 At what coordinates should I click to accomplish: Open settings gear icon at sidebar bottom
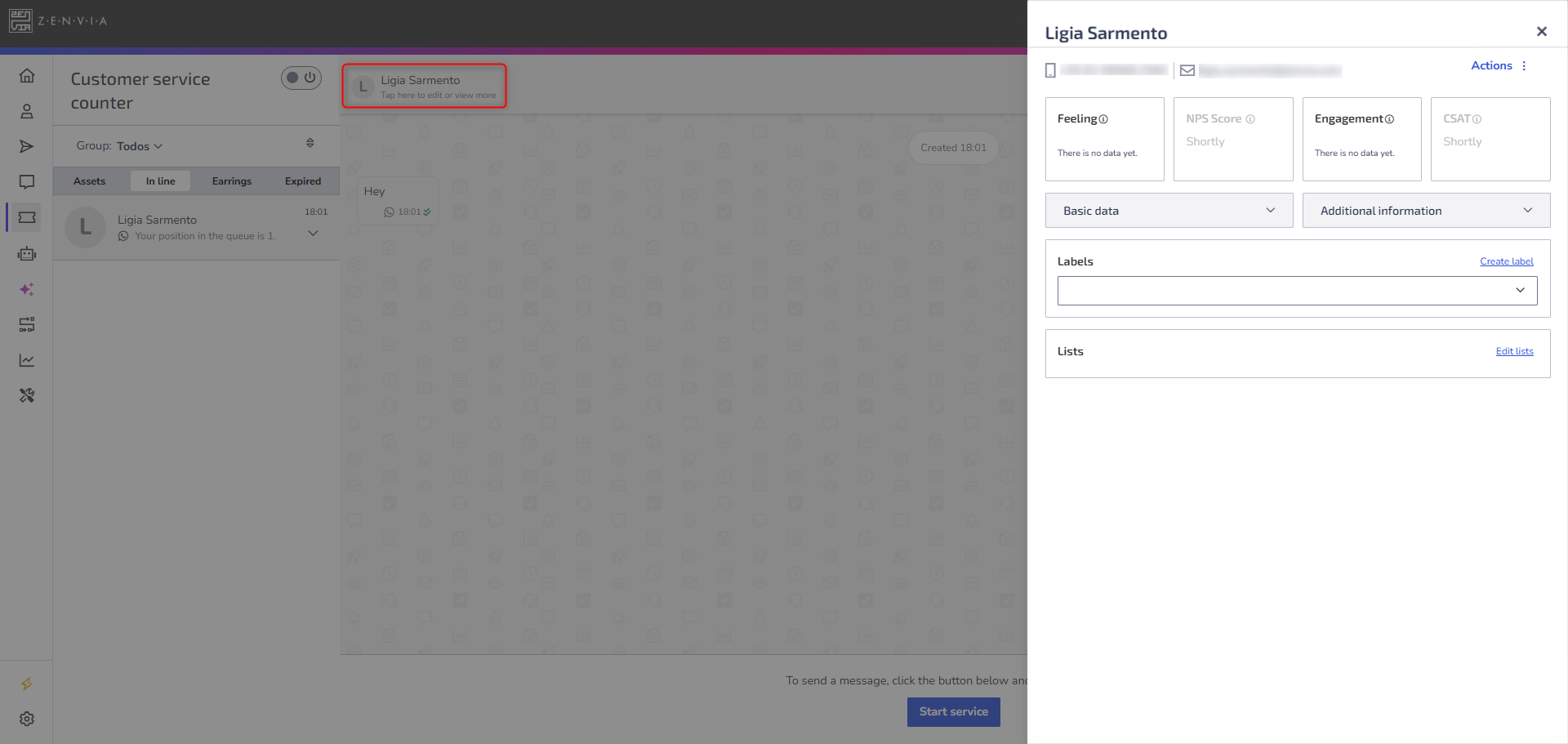point(27,719)
